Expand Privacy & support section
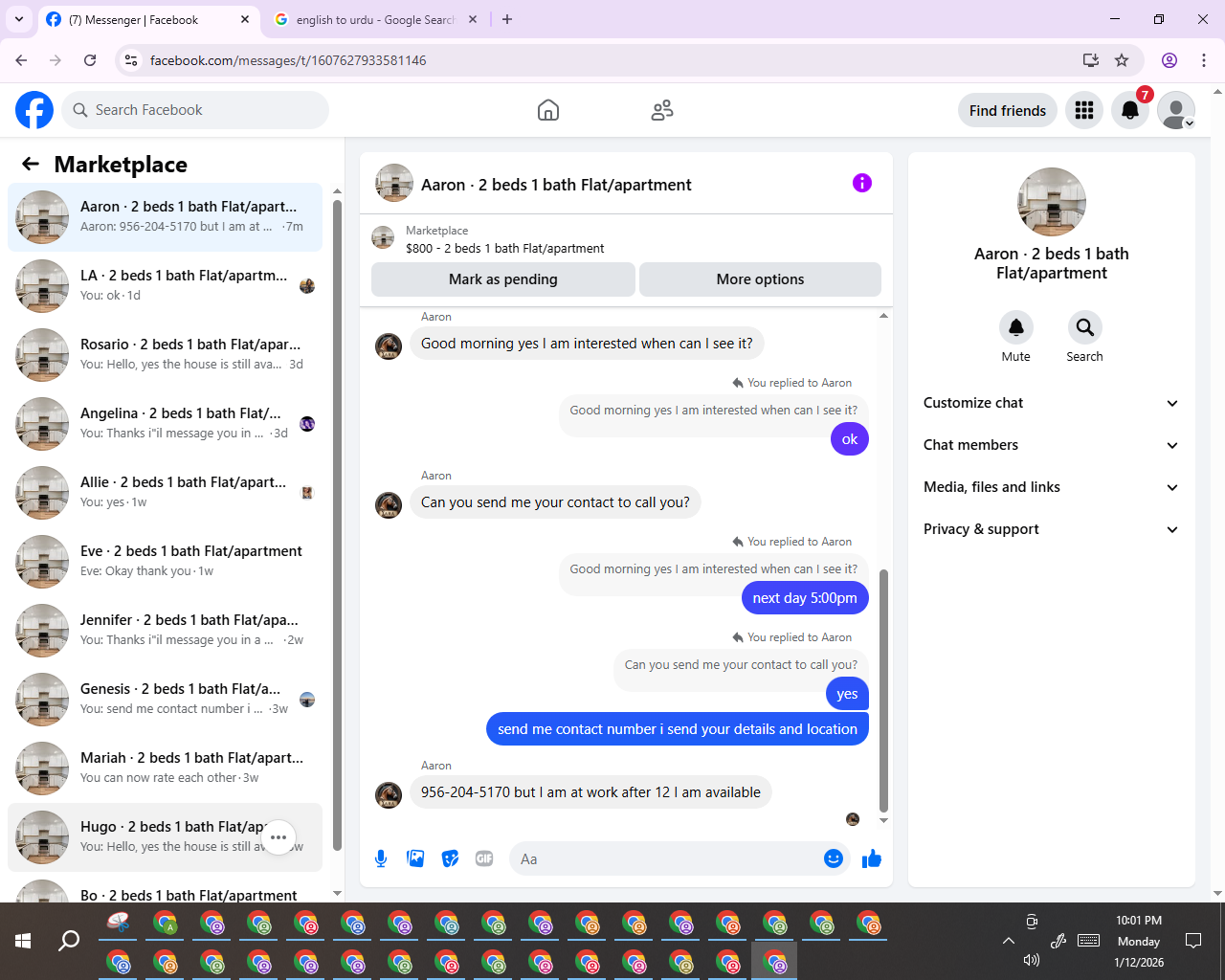Image resolution: width=1225 pixels, height=980 pixels. pos(1052,529)
